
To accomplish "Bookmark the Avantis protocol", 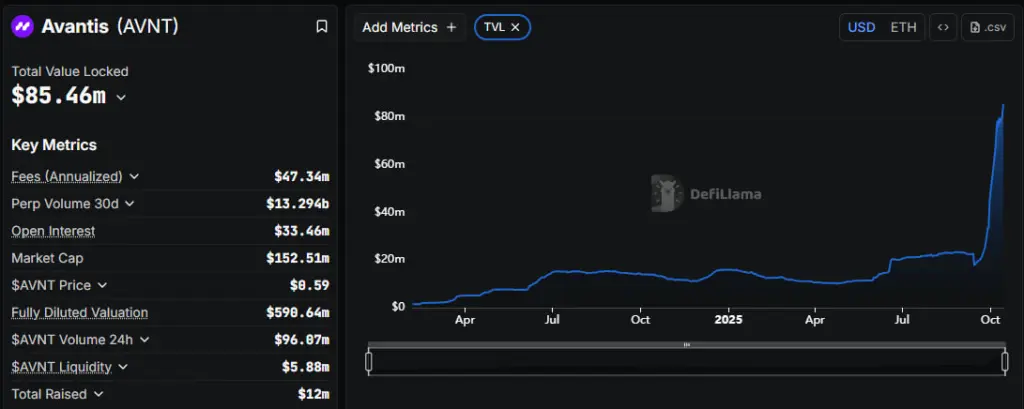I will [x=321, y=26].
